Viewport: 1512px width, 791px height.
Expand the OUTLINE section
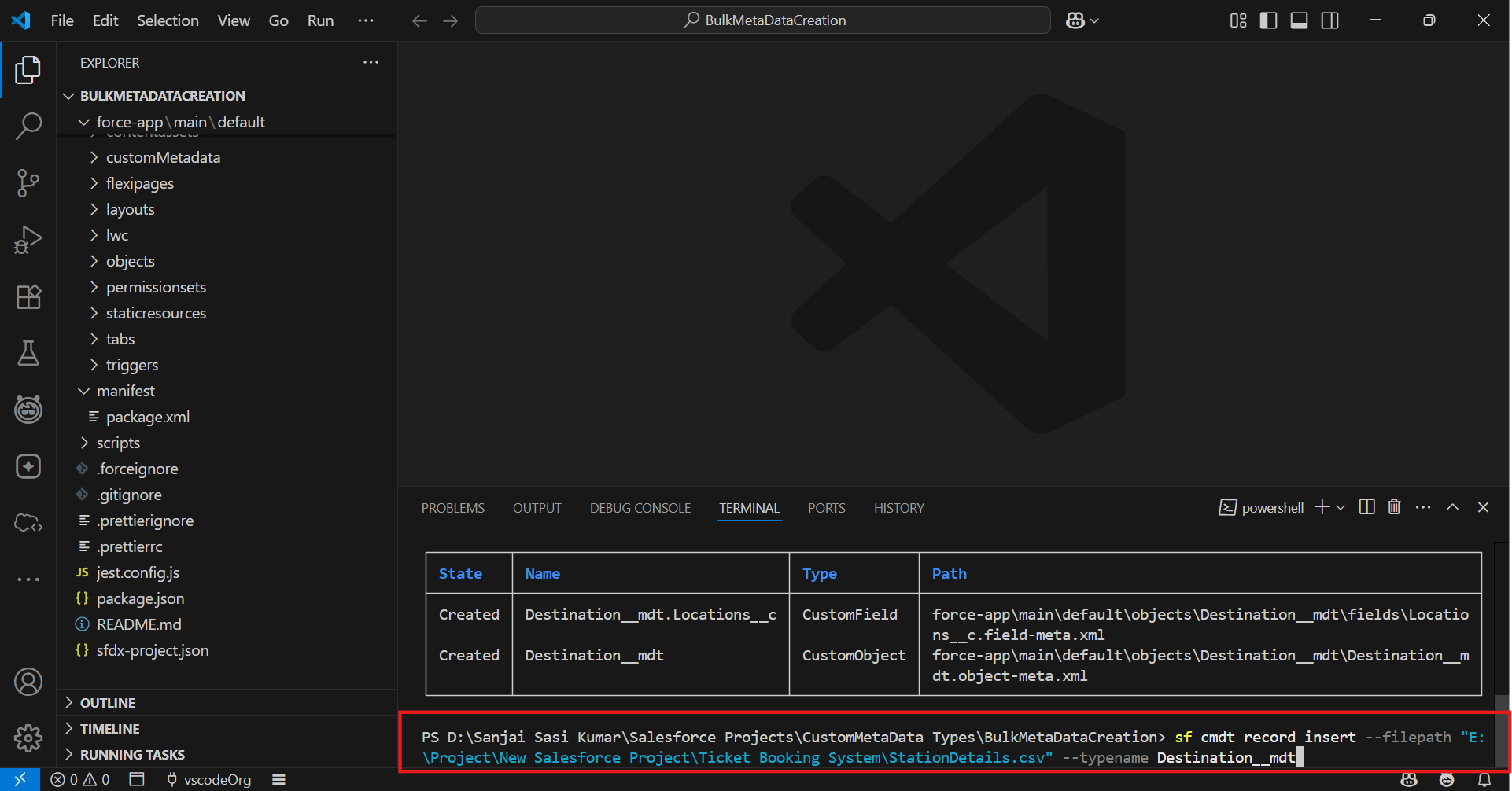[108, 703]
